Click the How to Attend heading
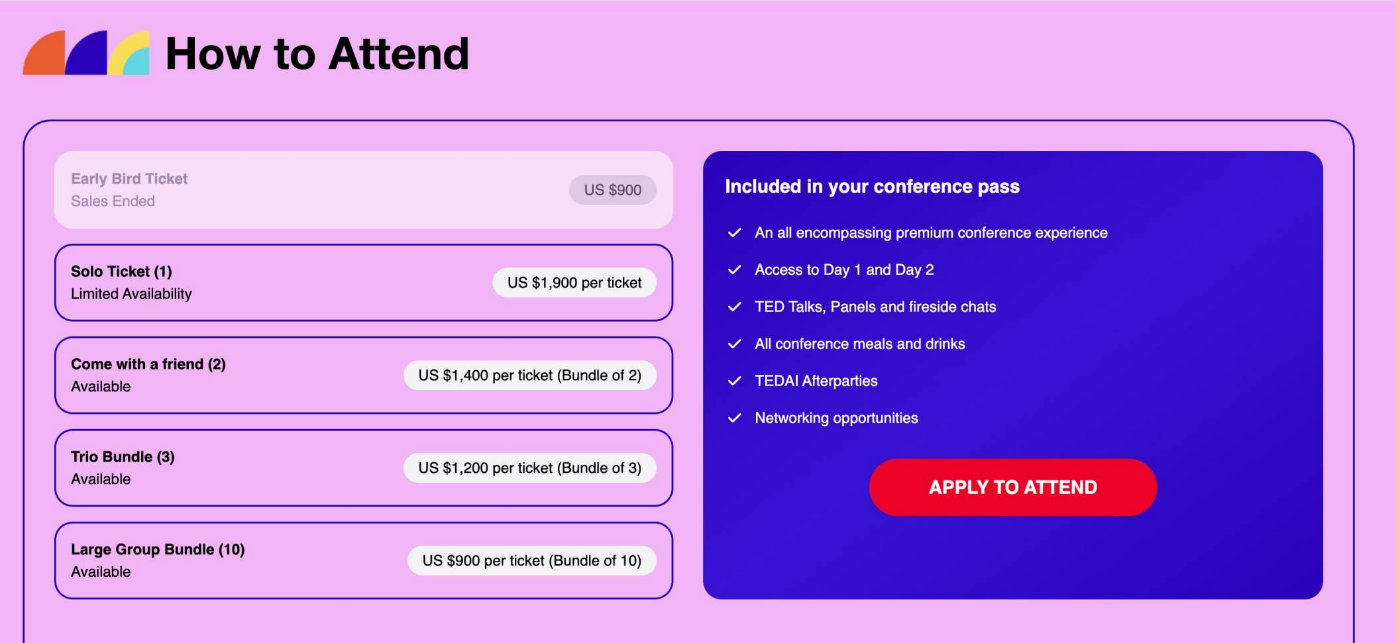The width and height of the screenshot is (1396, 643). tap(317, 54)
